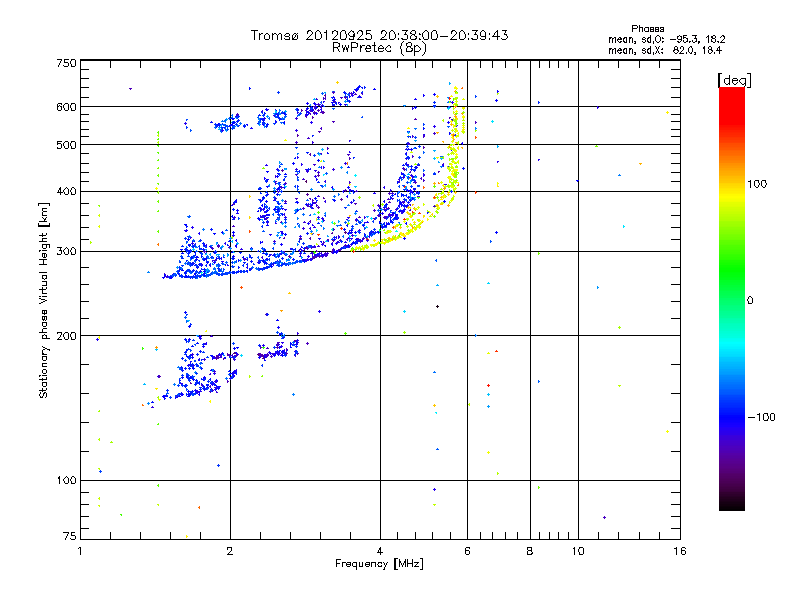This screenshot has height=600, width=800.
Task: Click the "Frequency [MHz]" axis label
Action: (379, 564)
